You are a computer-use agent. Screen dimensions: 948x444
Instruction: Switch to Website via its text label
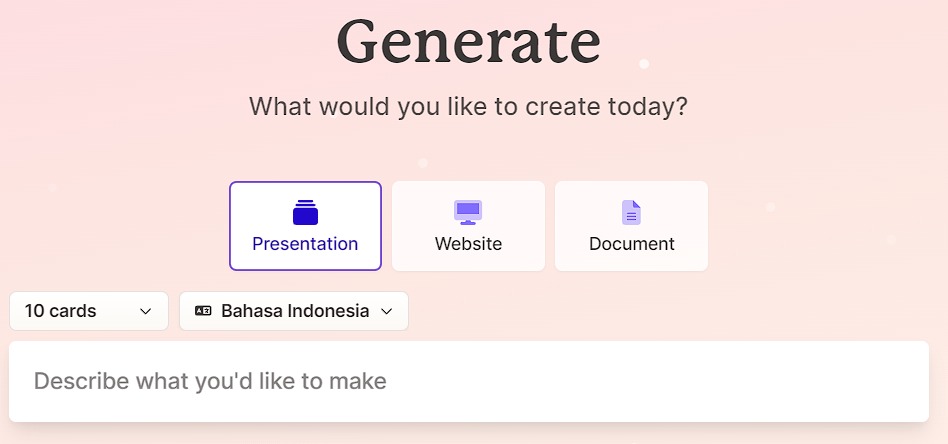(468, 244)
